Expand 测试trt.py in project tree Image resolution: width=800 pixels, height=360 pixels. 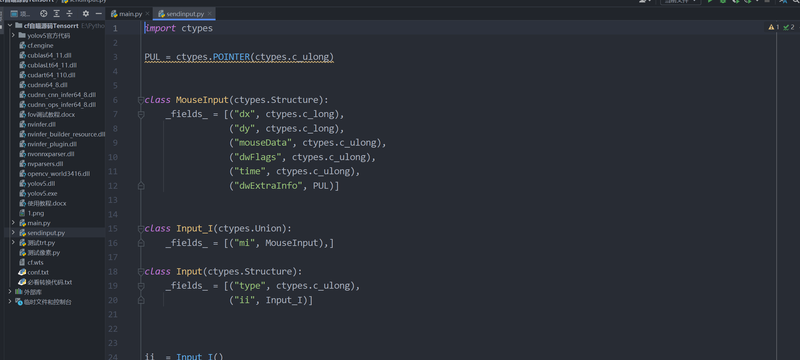pos(13,243)
